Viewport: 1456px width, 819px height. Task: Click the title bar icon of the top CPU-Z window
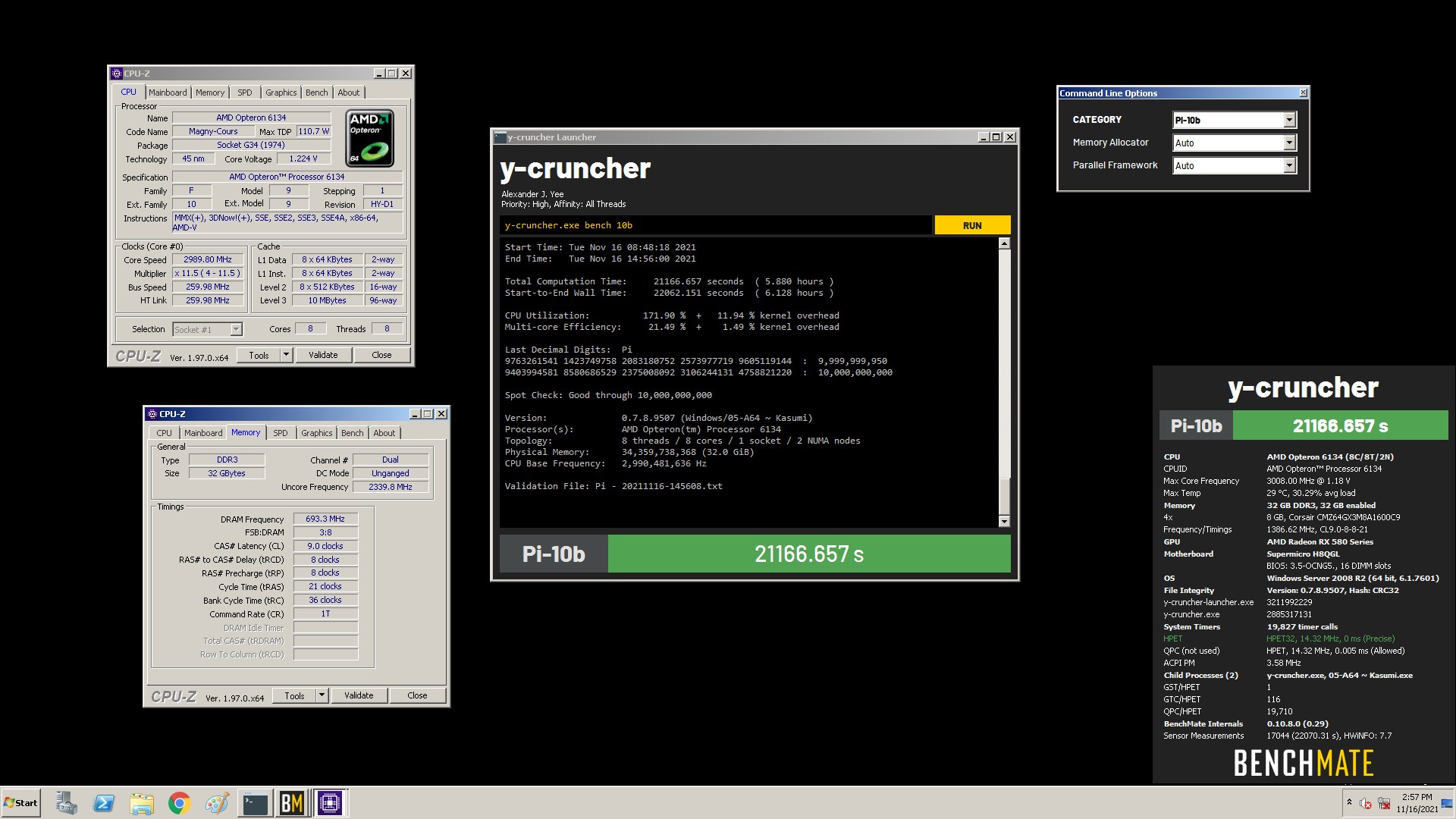click(117, 74)
